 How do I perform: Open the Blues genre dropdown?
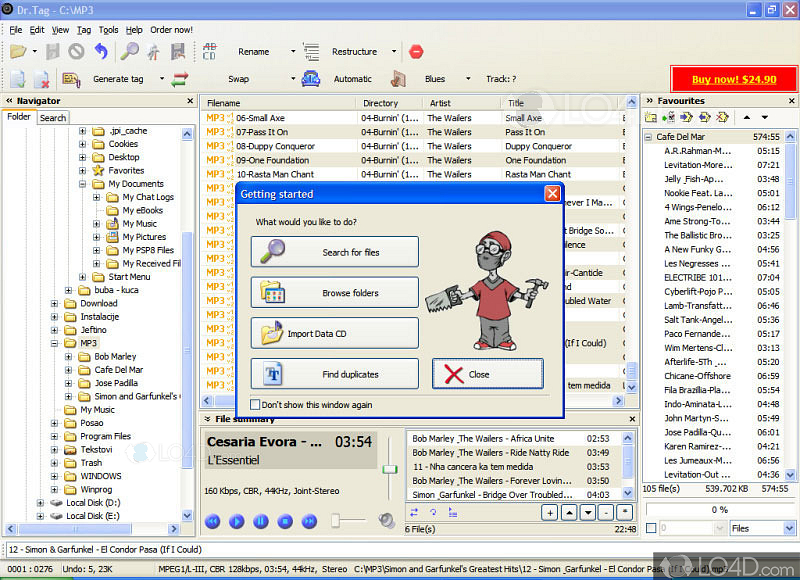(x=467, y=79)
